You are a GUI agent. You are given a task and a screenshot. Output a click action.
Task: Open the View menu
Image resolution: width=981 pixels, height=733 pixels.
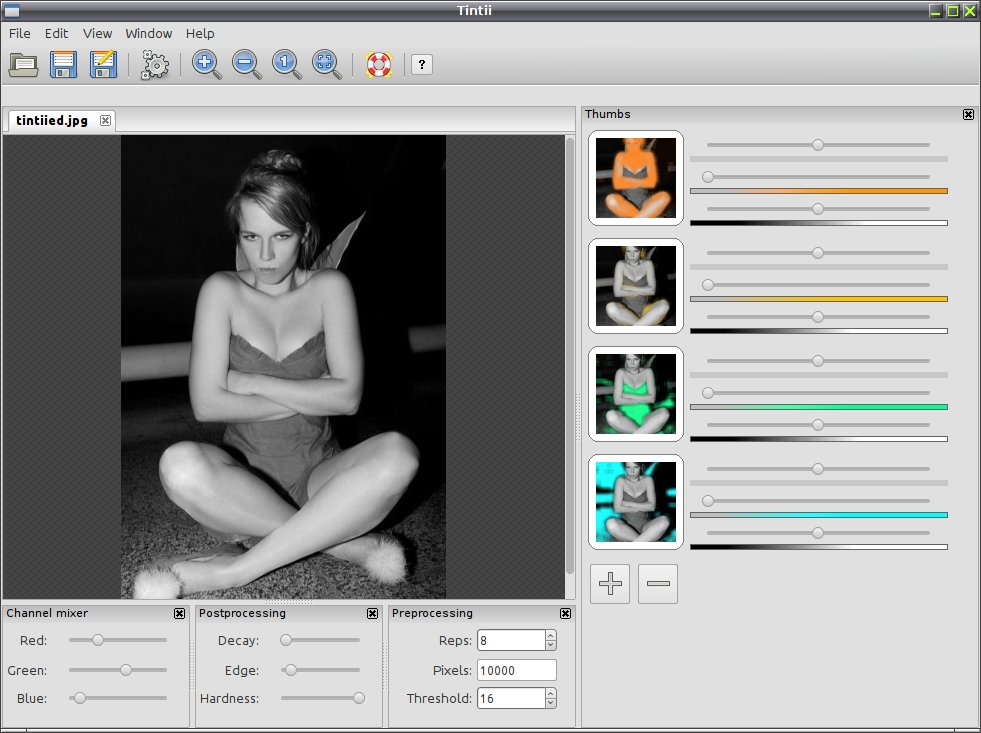(98, 34)
